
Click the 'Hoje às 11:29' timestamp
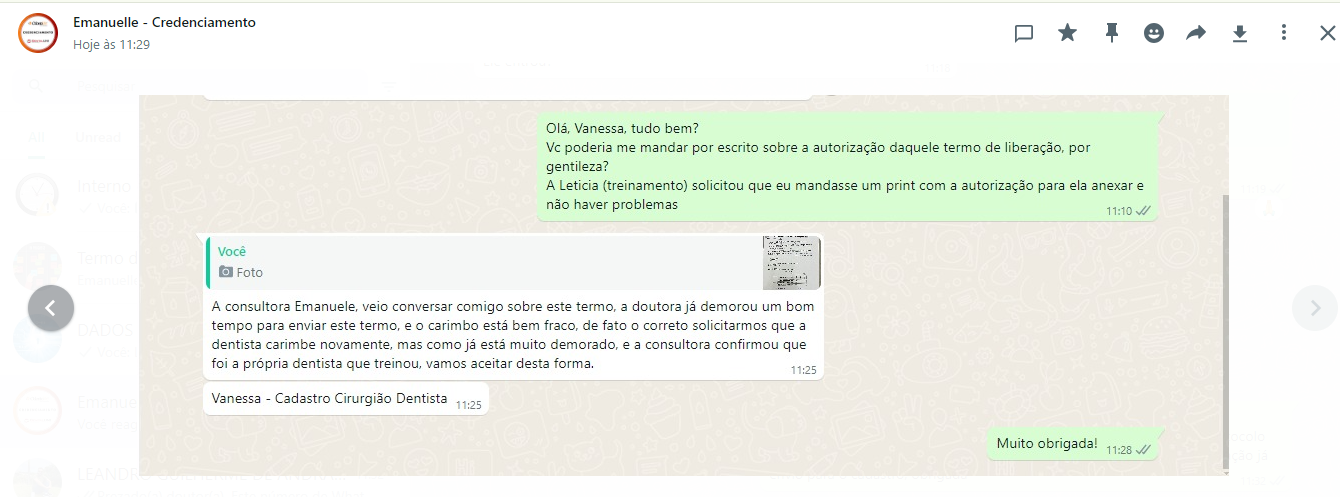pos(112,45)
